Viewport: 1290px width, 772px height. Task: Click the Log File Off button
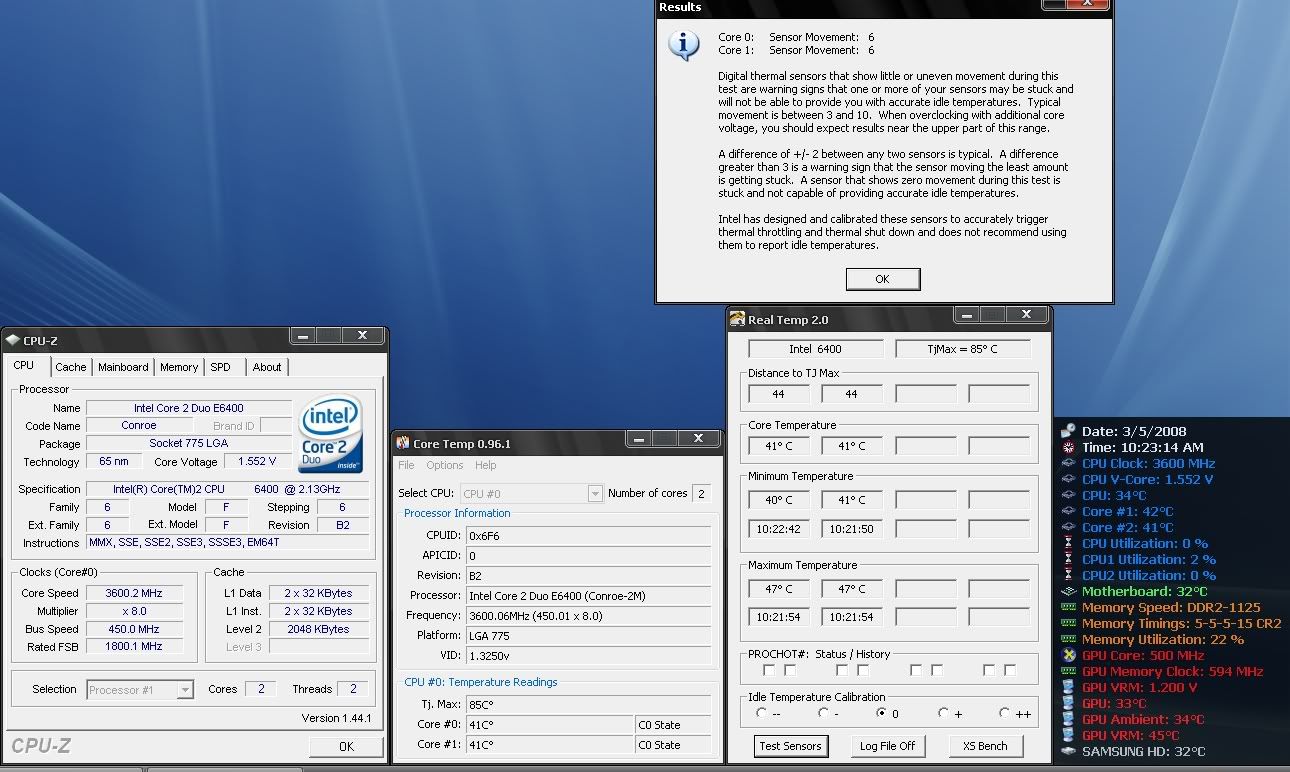888,746
